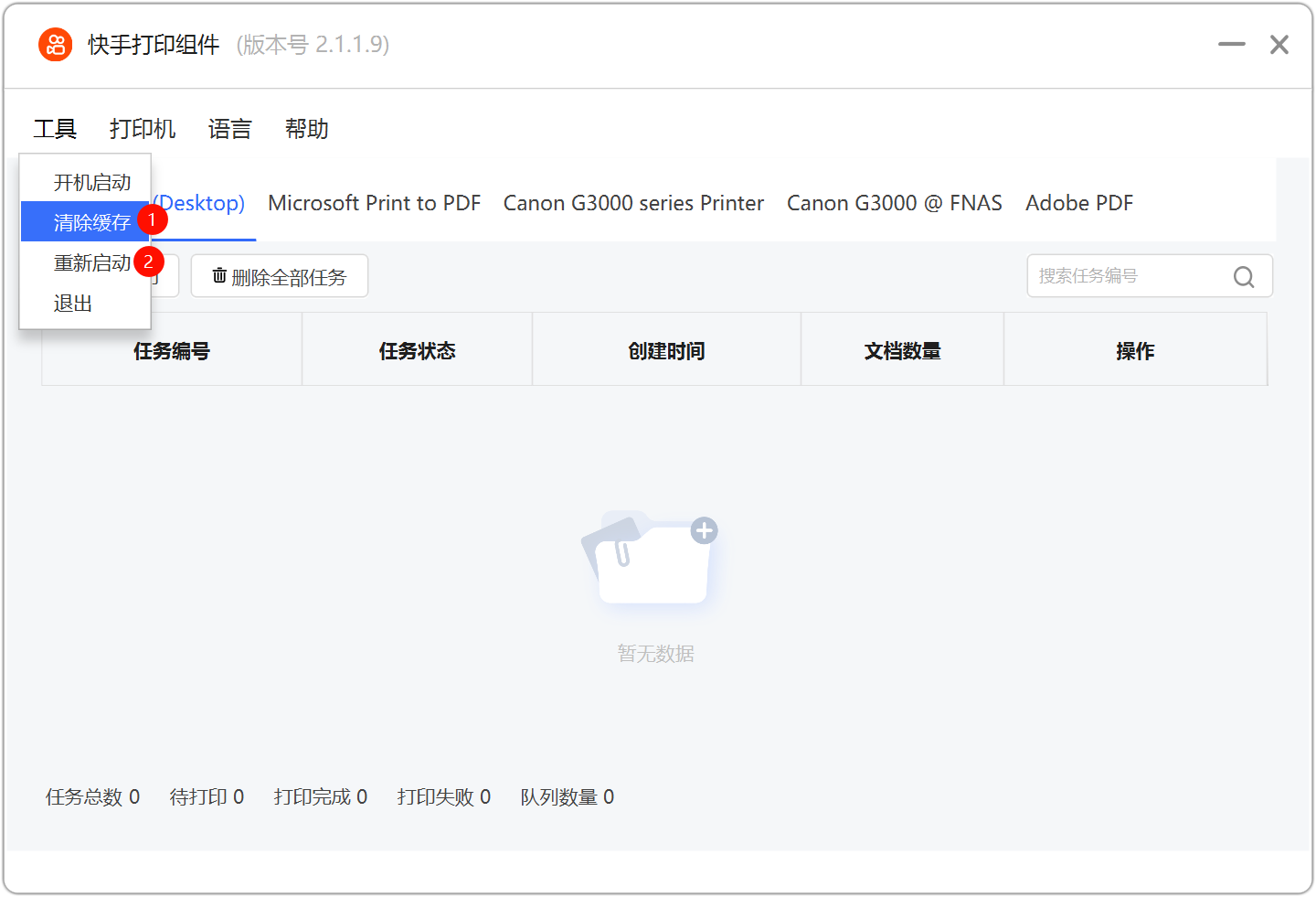The width and height of the screenshot is (1316, 897).
Task: Open the 语言 menu
Action: (x=229, y=129)
